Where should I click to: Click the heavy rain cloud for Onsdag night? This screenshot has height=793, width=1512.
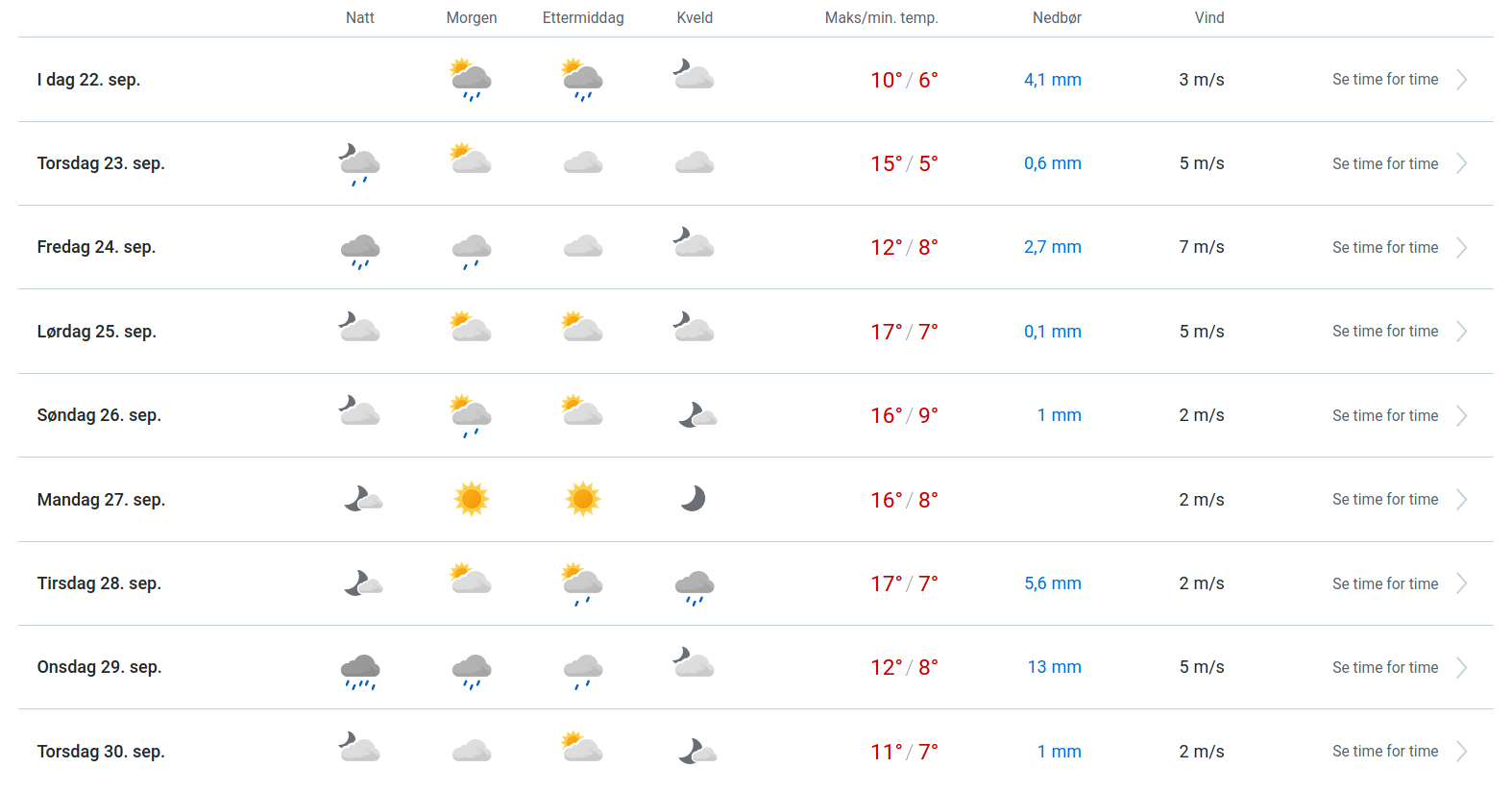[x=360, y=671]
